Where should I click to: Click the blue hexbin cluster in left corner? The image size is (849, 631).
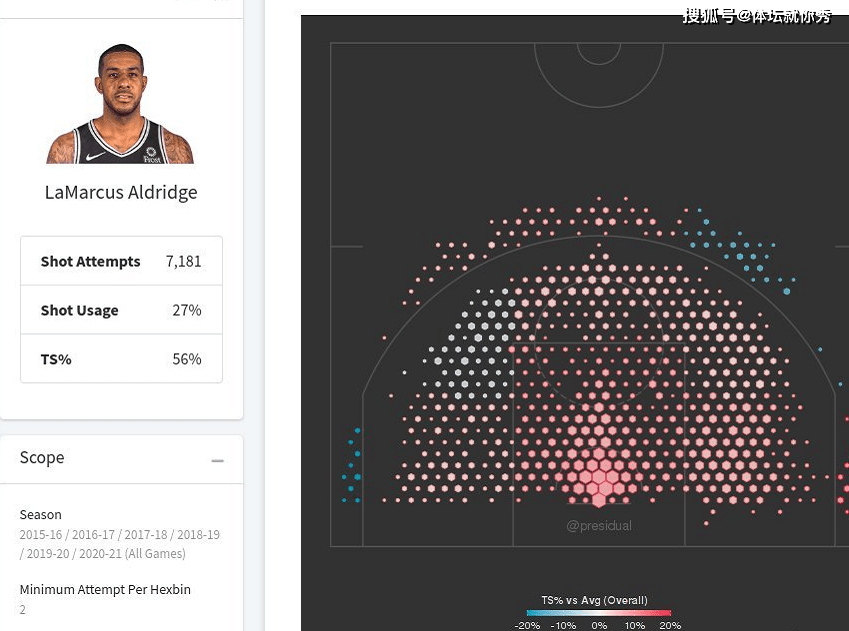coord(351,466)
